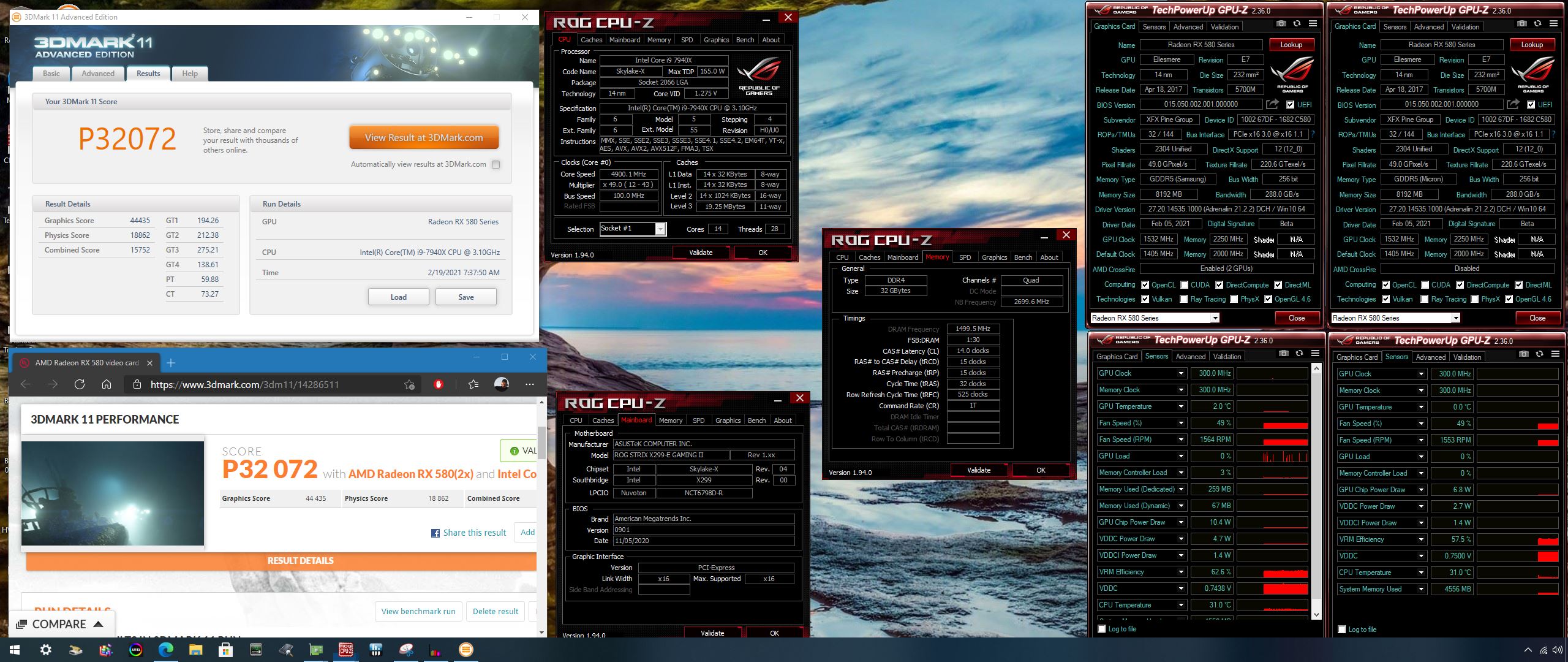The image size is (1568, 662).
Task: Click camera icon in 1564 RPM sensors window
Action: [x=1283, y=354]
